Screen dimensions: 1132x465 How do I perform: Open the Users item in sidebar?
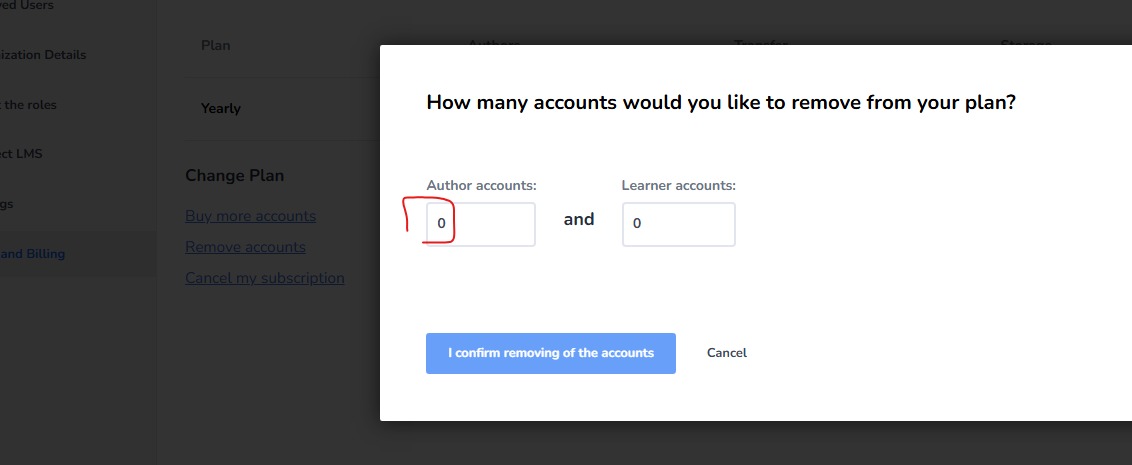pyautogui.click(x=27, y=6)
